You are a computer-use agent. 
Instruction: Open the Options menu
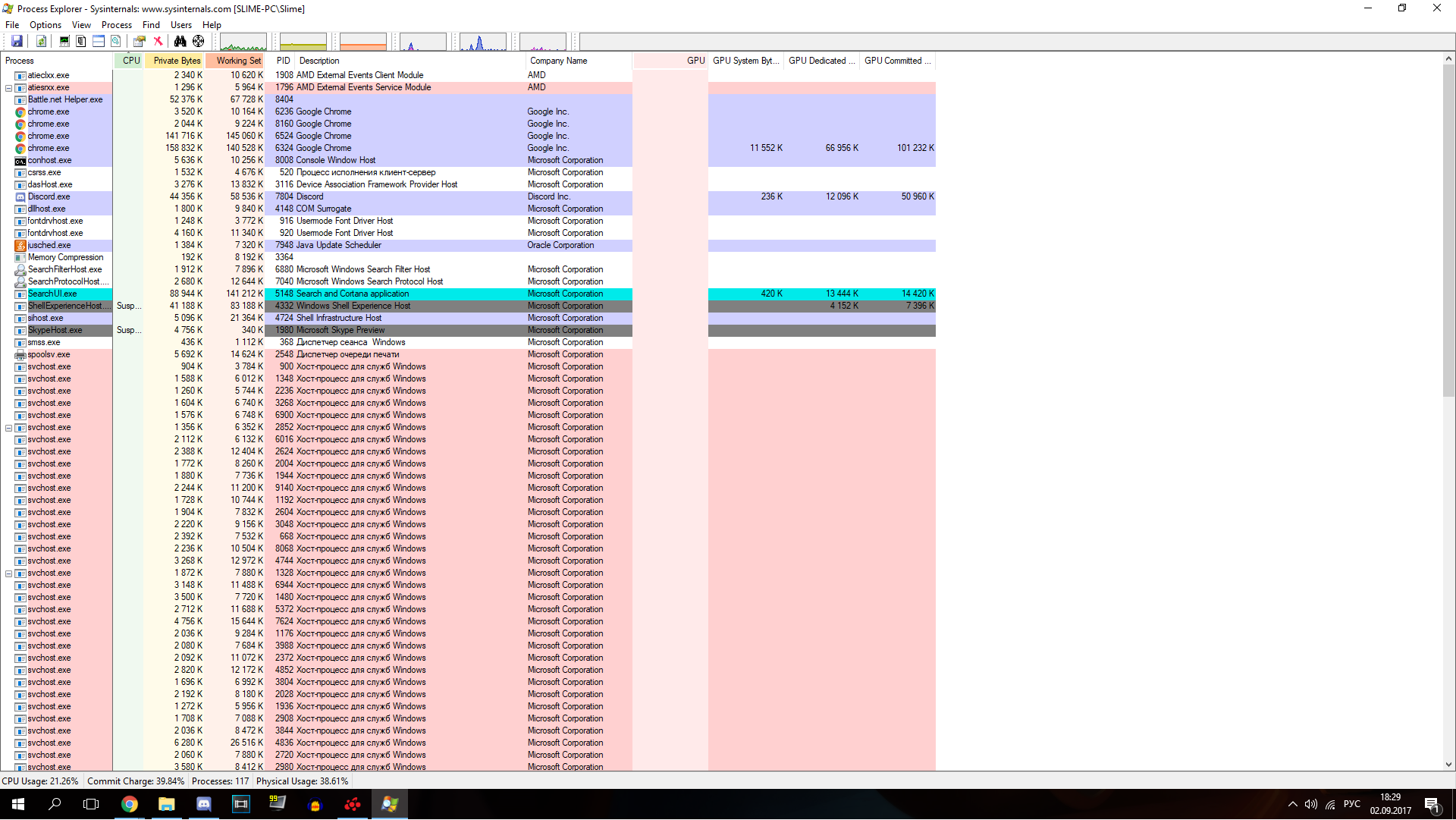(x=45, y=25)
